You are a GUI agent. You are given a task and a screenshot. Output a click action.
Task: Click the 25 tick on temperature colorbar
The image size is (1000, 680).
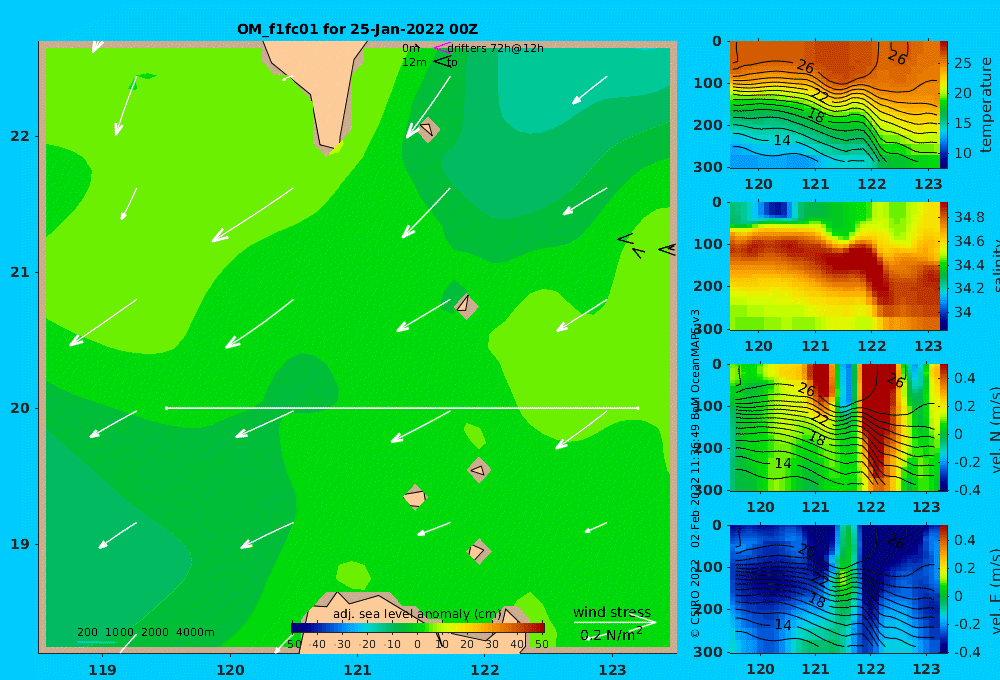tap(962, 63)
